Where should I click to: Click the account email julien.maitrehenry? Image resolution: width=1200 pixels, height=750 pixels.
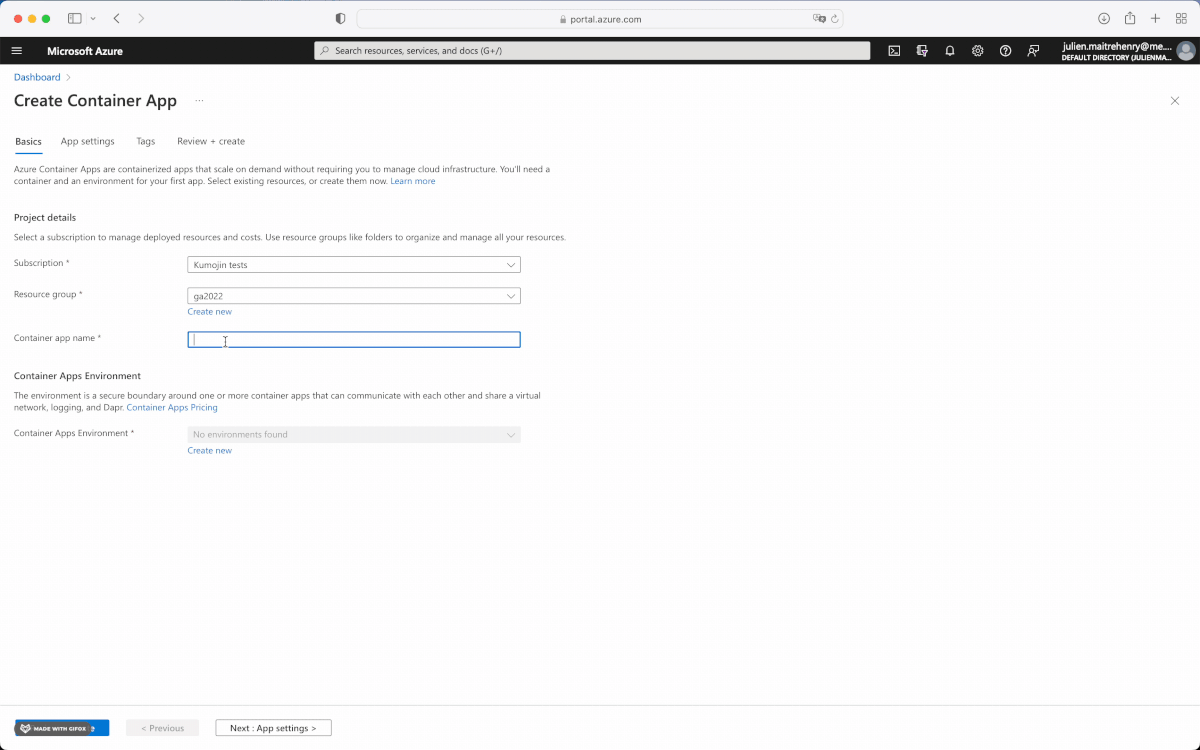[x=1116, y=46]
